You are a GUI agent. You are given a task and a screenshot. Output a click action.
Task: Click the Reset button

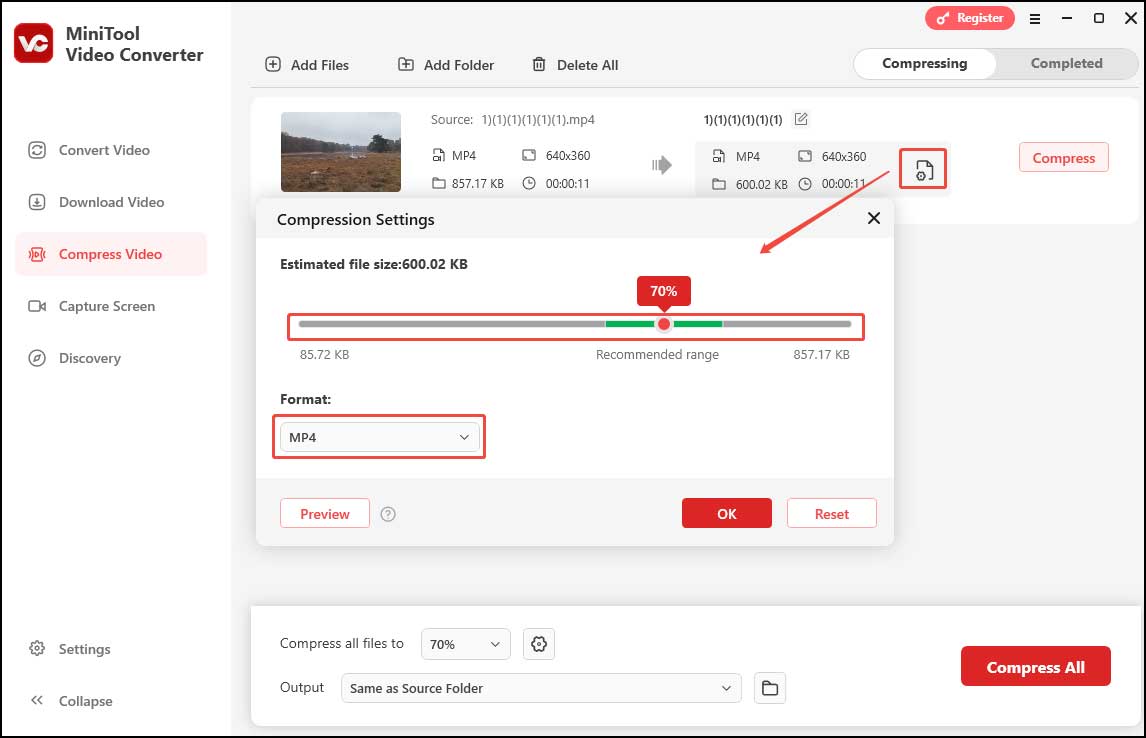[832, 514]
